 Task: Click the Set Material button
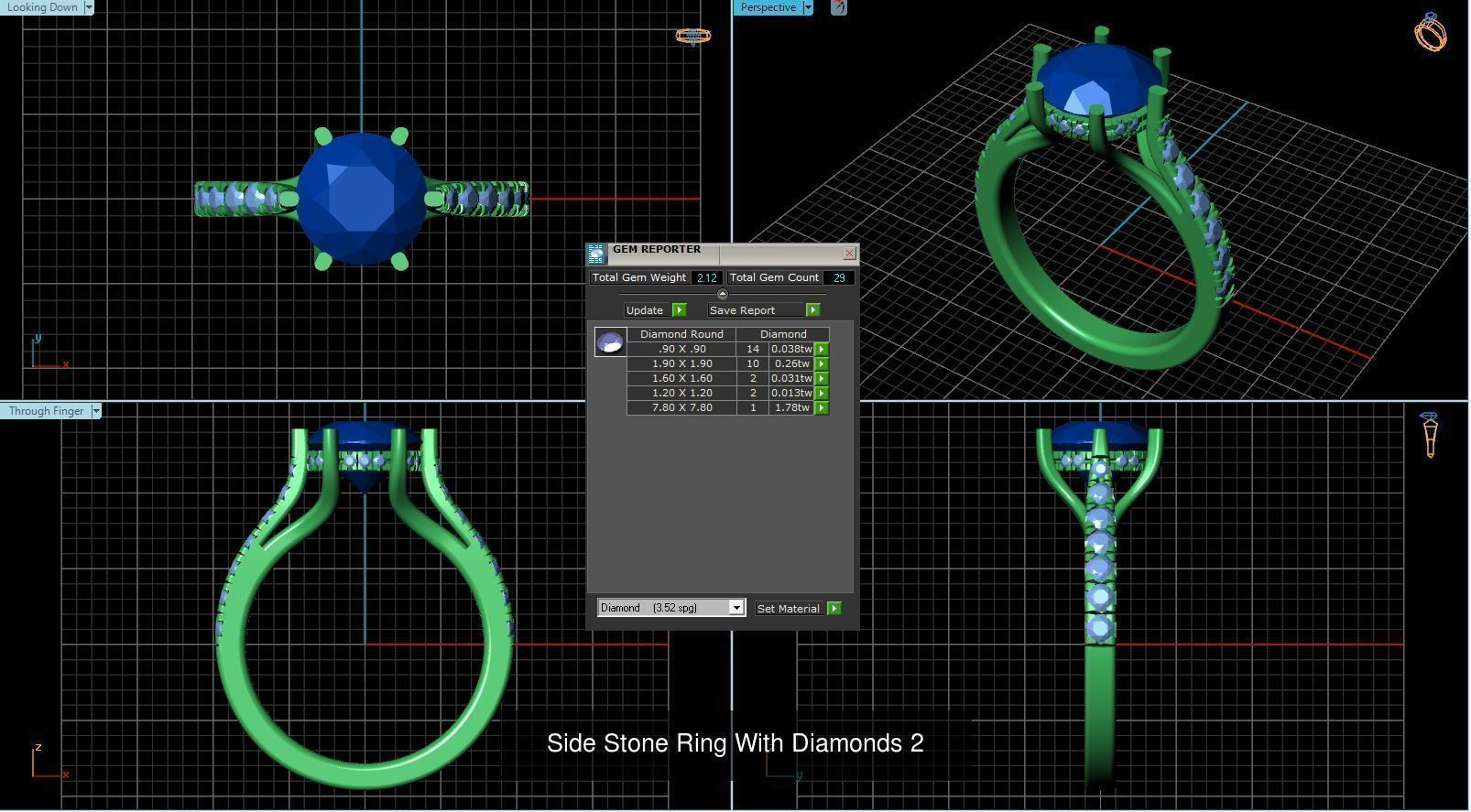point(789,608)
